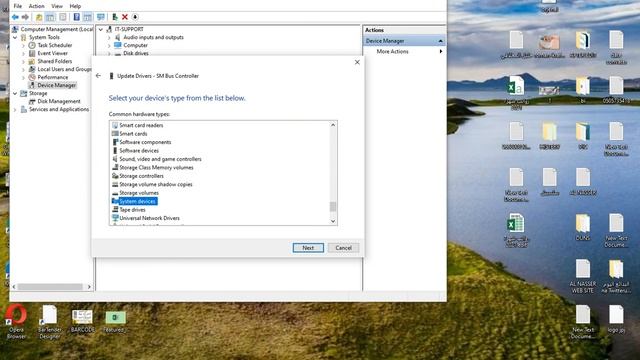Viewport: 640px width, 360px height.
Task: Click right arrow of console tree scrollbar
Action: tap(89, 287)
